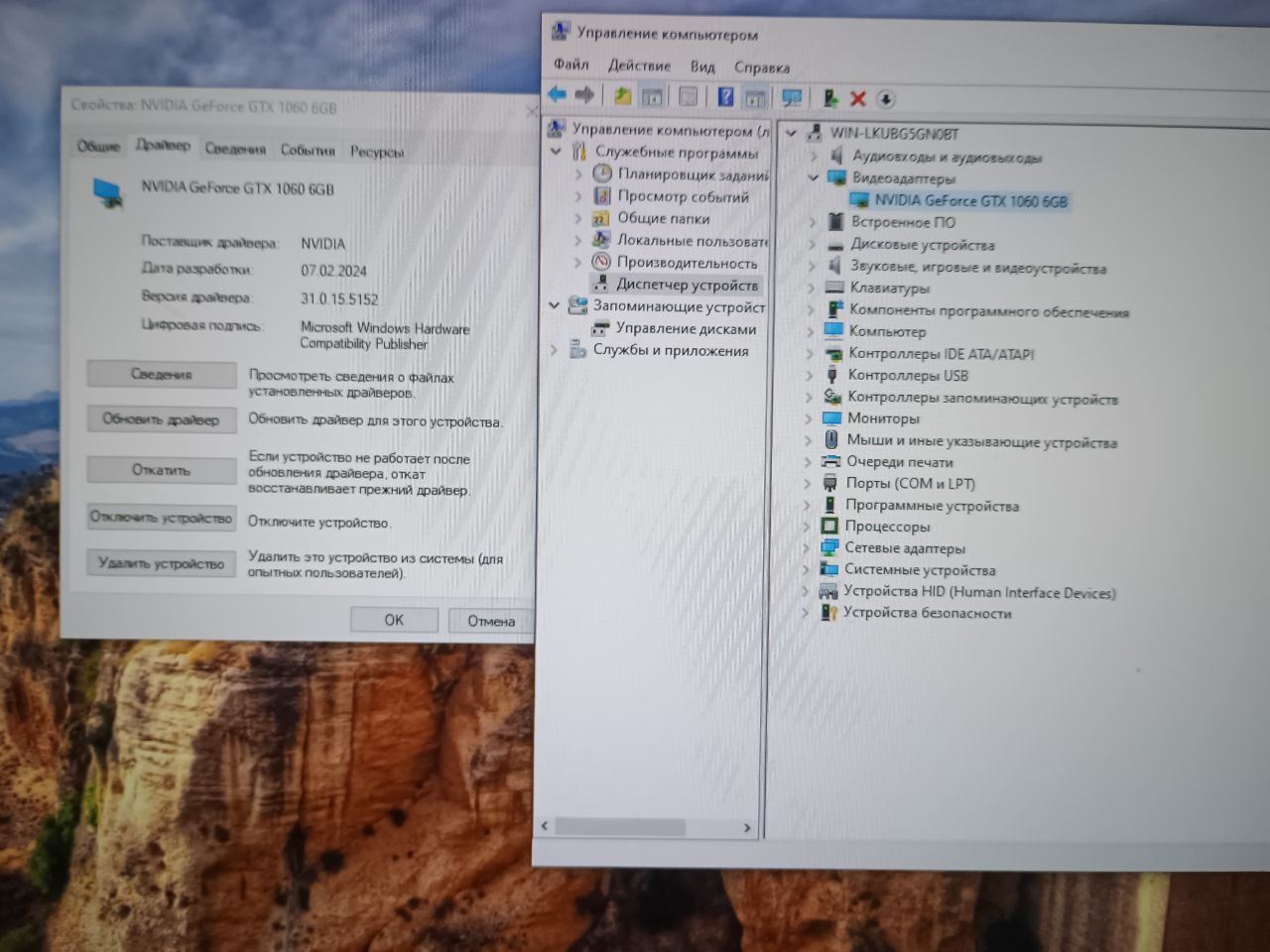
Task: Expand the Мониторы category
Action: tap(809, 418)
